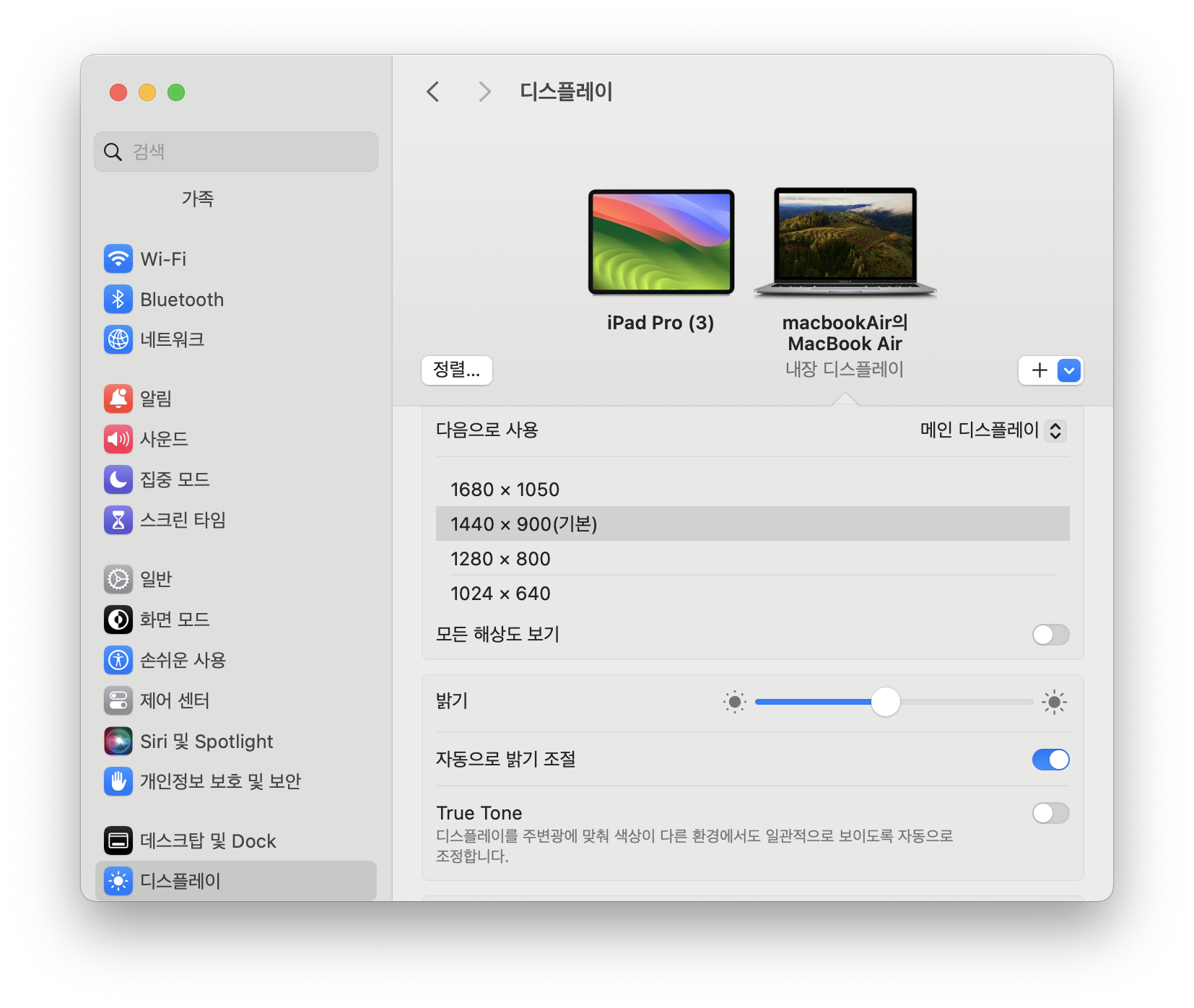Go forward with the right chevron
The image size is (1194, 1008).
click(x=484, y=92)
